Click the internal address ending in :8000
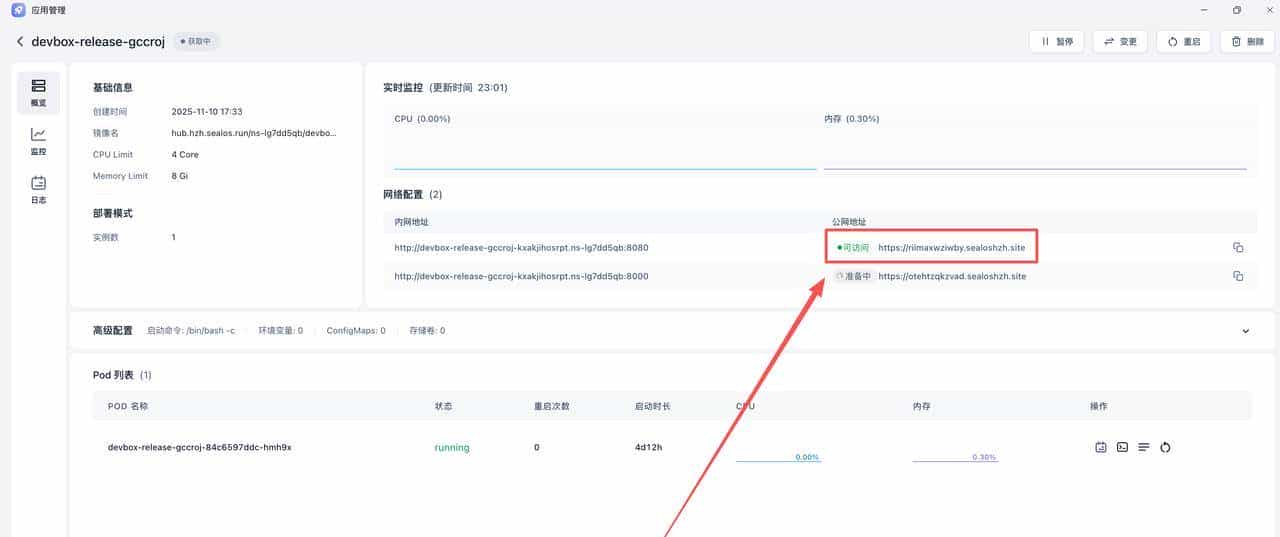 coord(521,276)
